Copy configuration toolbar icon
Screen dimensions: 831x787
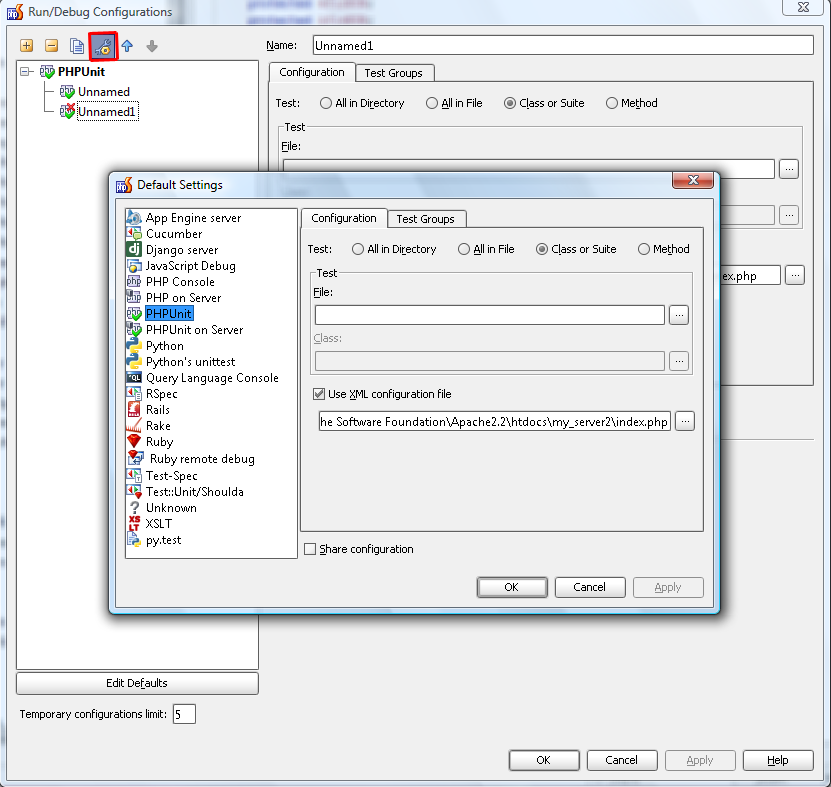pos(77,46)
